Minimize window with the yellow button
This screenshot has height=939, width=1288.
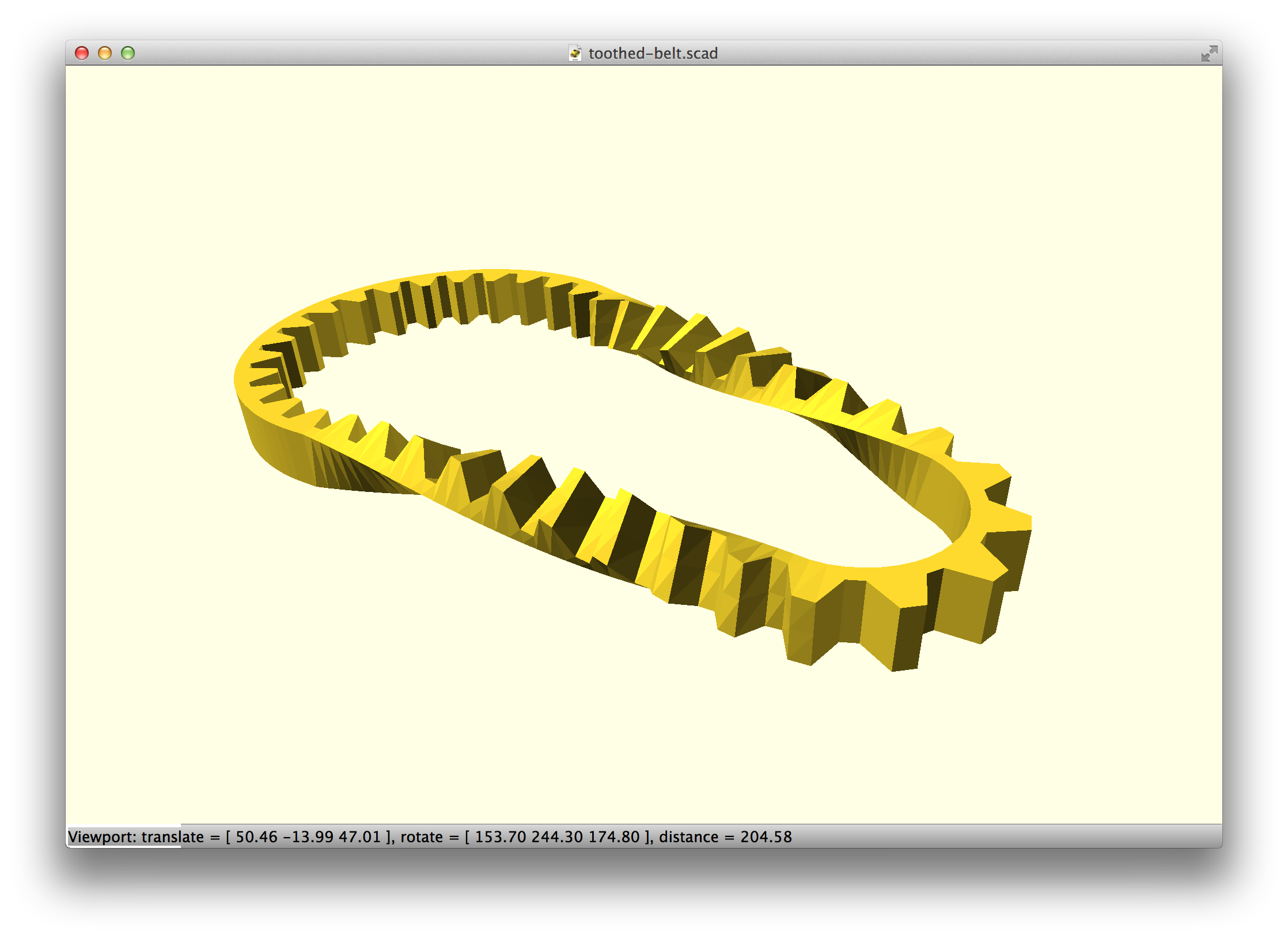(x=105, y=54)
